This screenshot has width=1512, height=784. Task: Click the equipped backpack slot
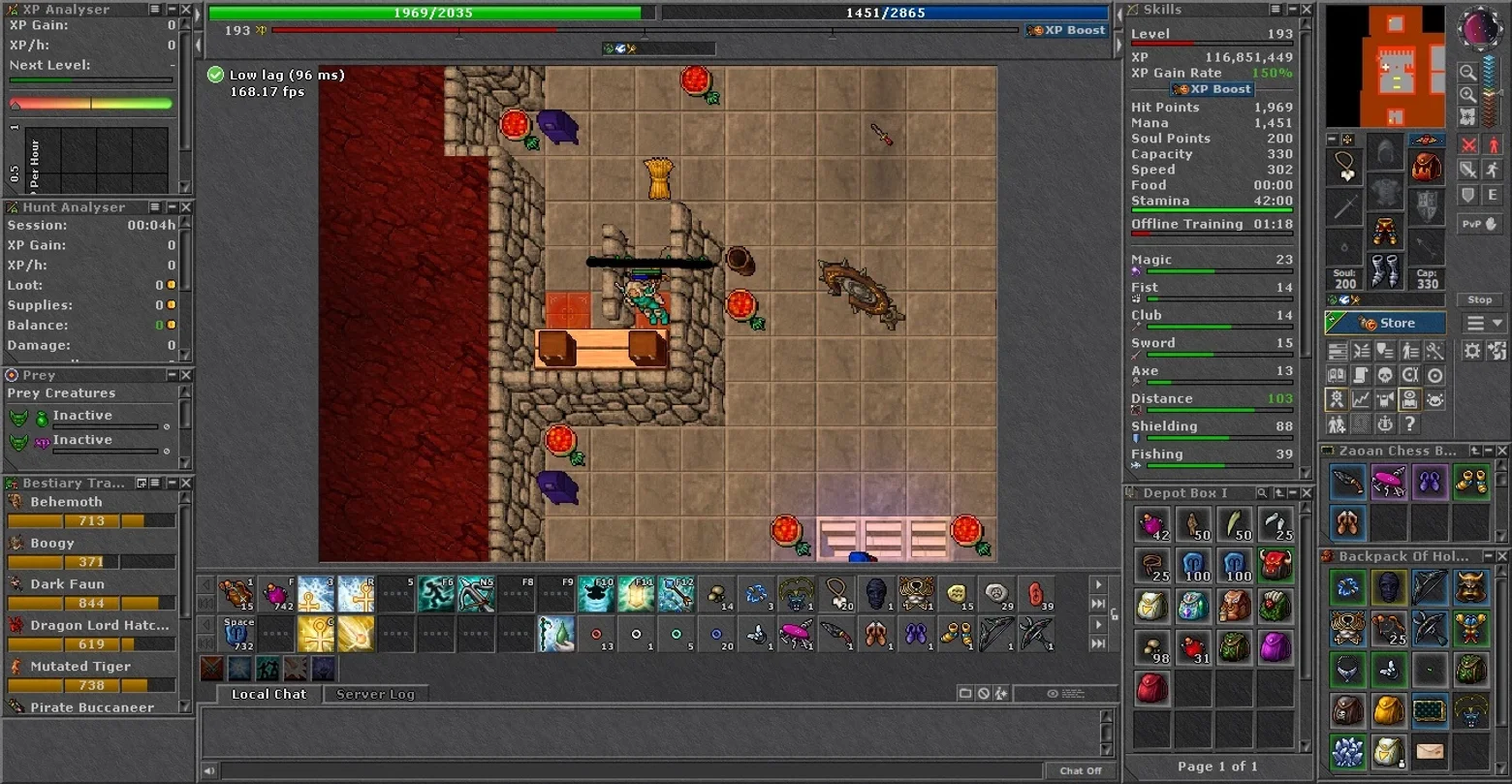[x=1427, y=166]
